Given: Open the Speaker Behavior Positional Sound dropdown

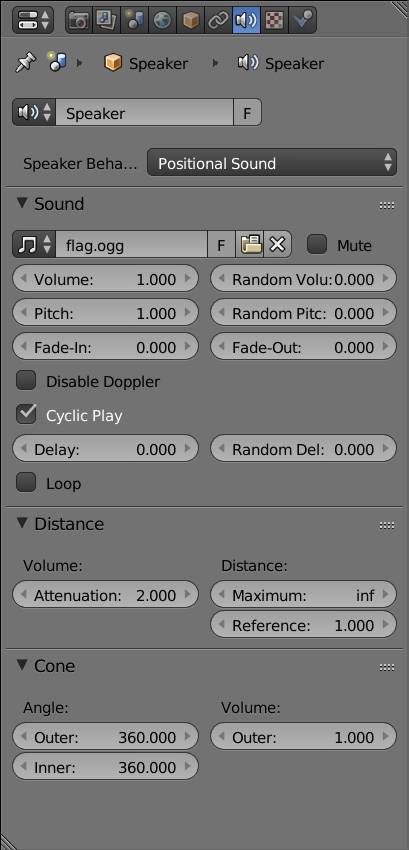Looking at the screenshot, I should [272, 163].
